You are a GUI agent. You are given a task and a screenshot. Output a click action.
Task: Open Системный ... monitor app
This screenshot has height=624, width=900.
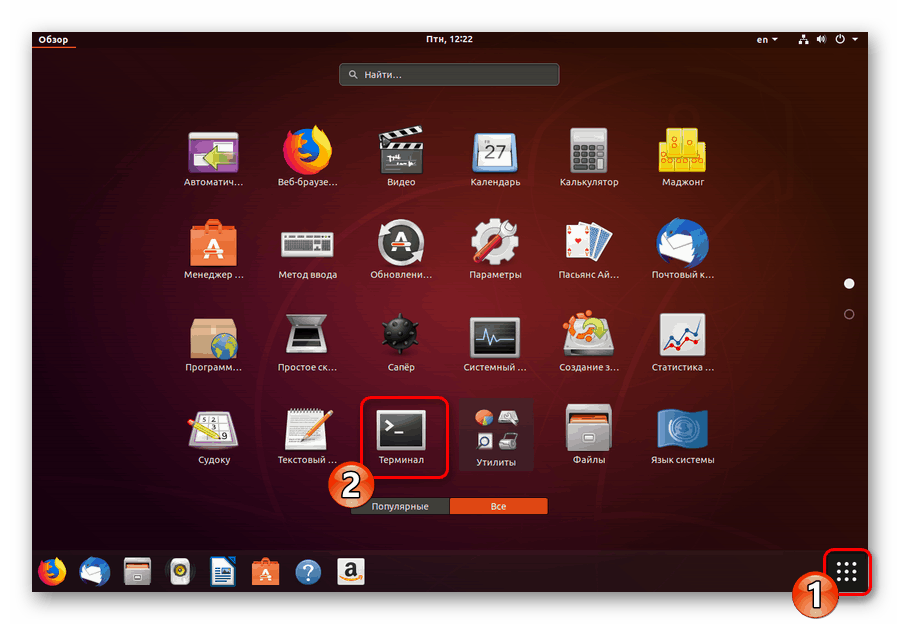(x=495, y=343)
